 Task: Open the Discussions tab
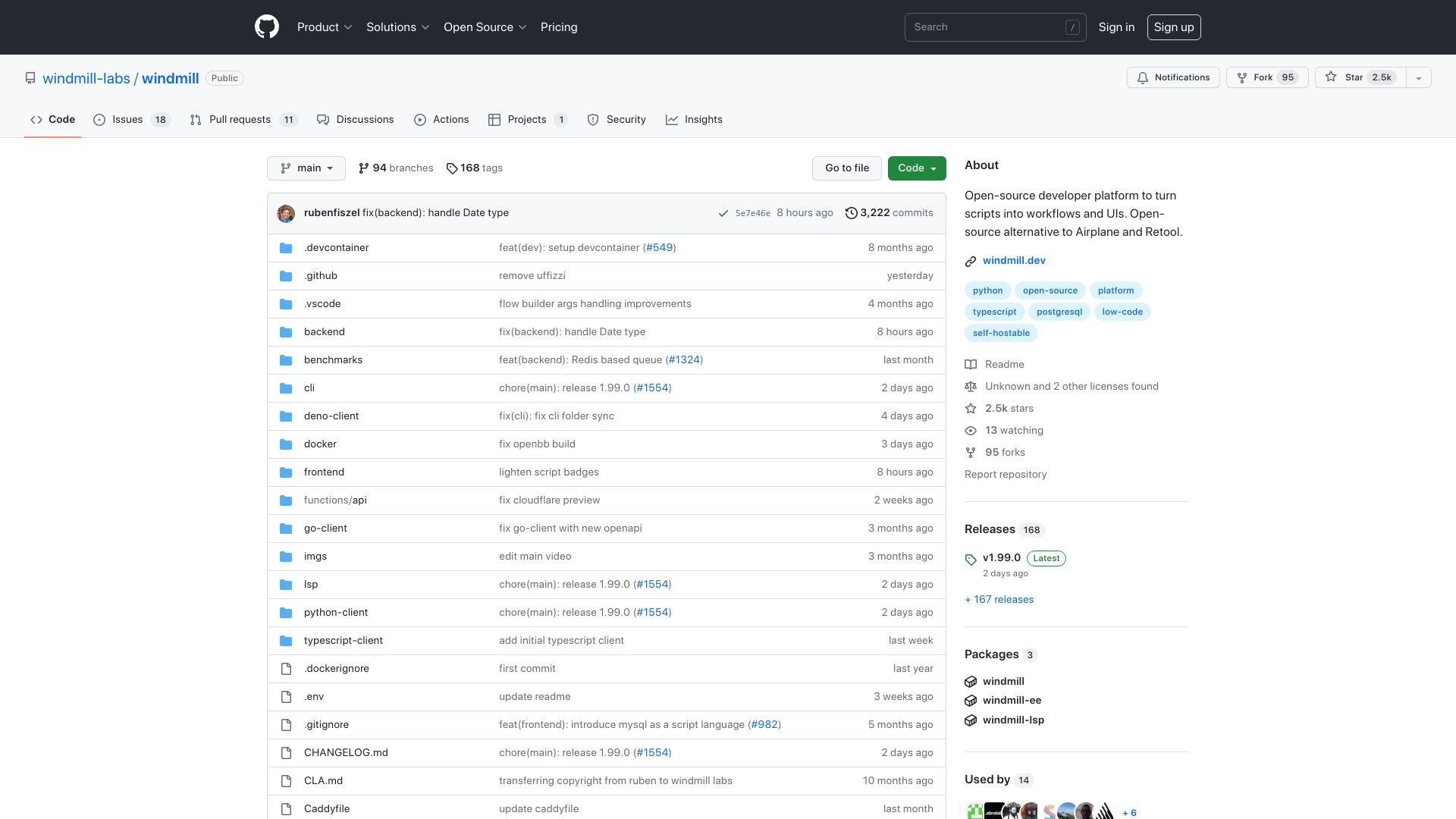(x=356, y=120)
